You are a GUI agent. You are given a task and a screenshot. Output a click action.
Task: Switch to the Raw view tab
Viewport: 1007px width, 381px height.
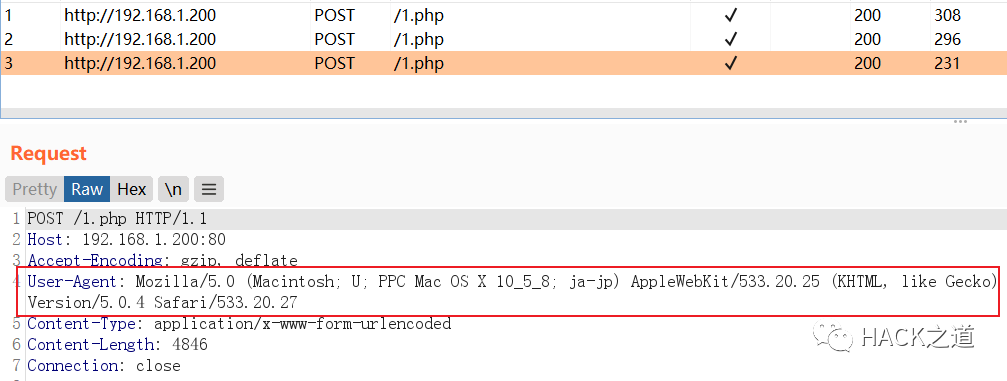(87, 190)
